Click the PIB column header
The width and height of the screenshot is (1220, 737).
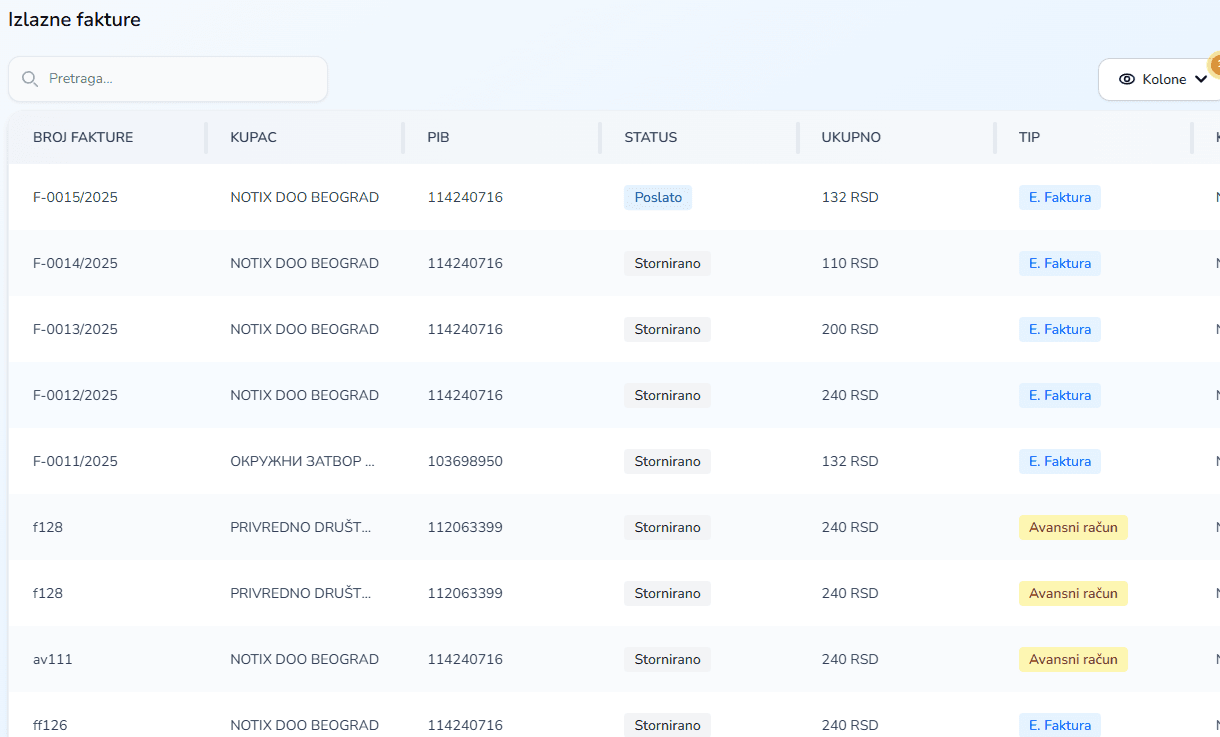437,137
